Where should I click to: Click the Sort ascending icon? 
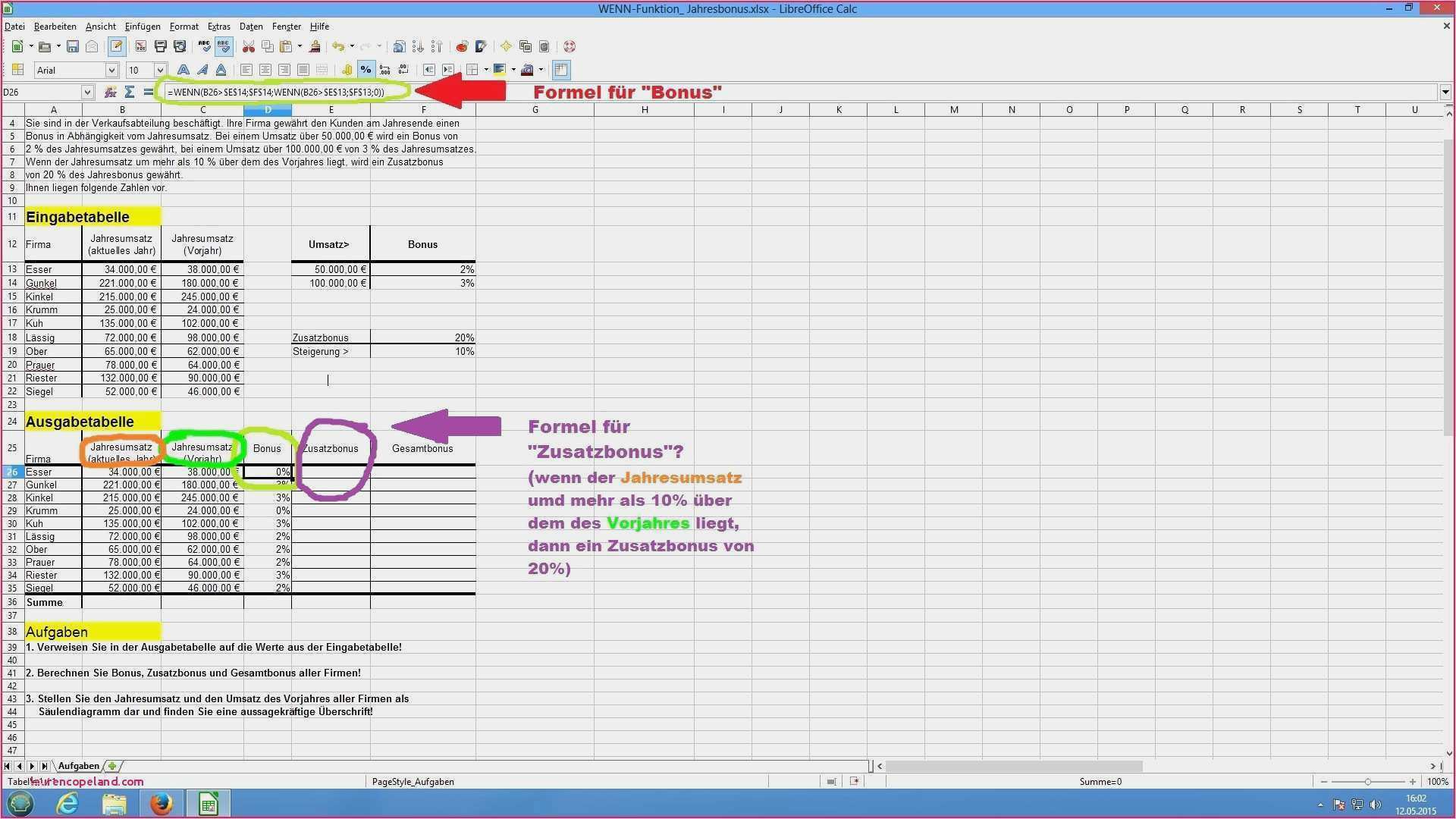418,47
